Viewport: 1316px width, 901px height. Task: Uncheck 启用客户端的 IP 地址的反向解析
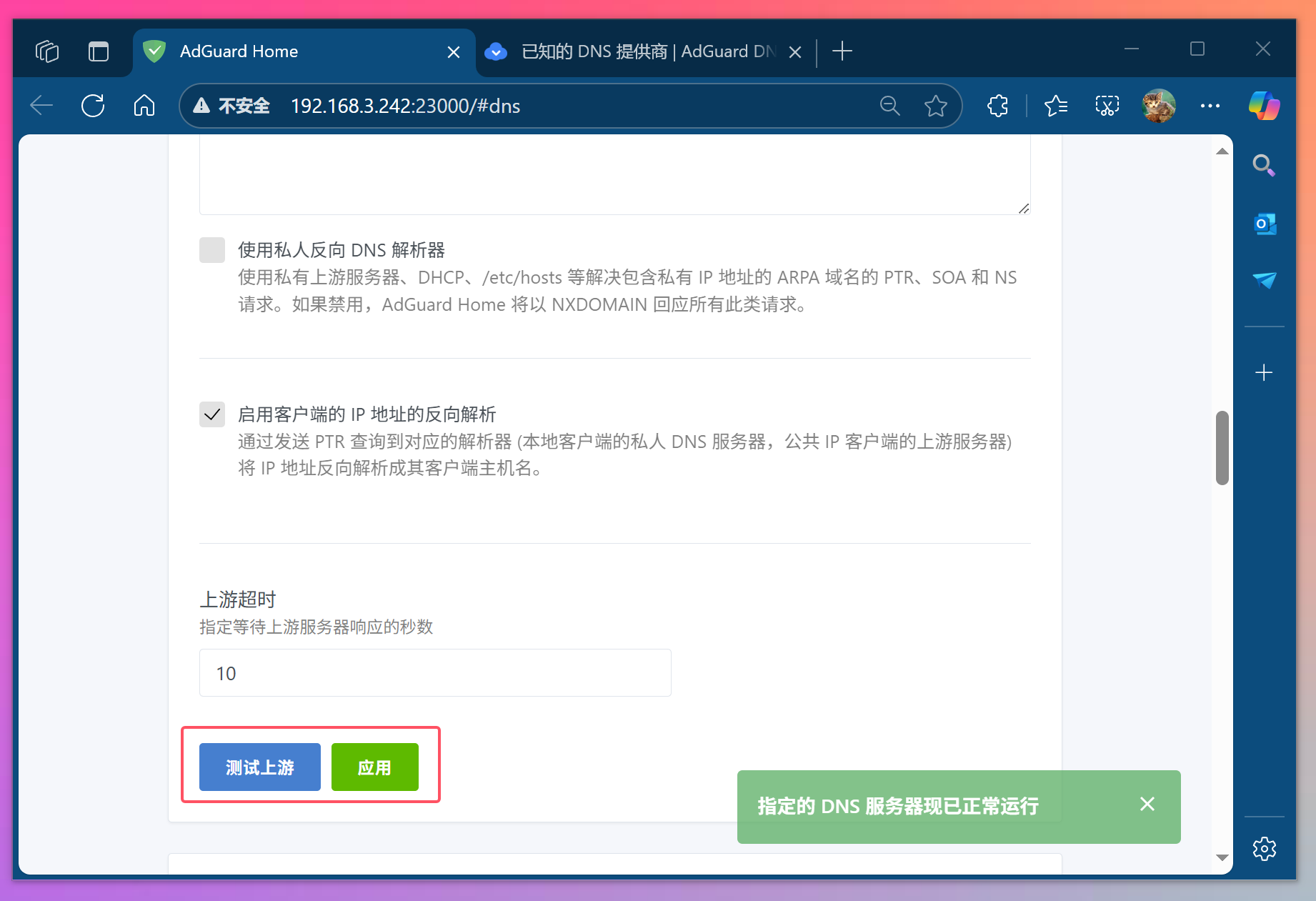tap(212, 414)
